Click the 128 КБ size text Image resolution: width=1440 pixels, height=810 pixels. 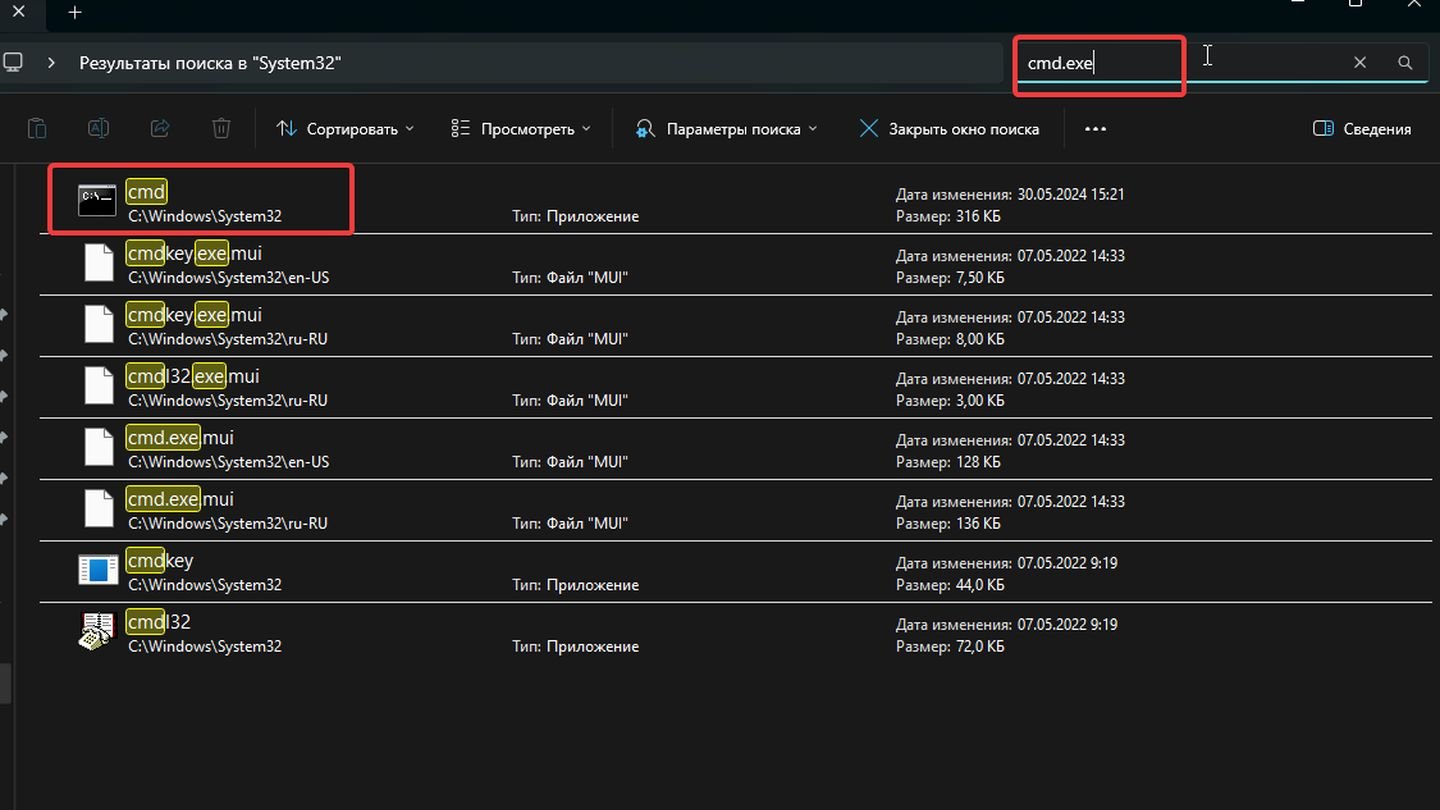point(977,462)
